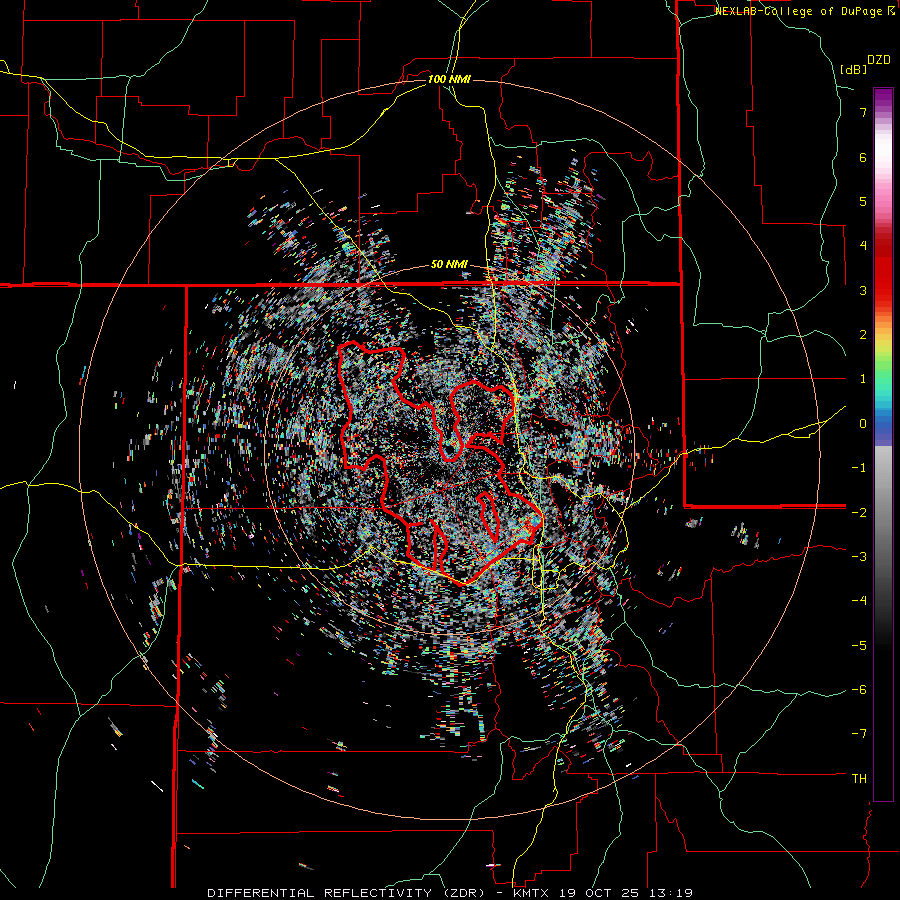900x900 pixels.
Task: Click the 6 value on the color scale
Action: 863,157
